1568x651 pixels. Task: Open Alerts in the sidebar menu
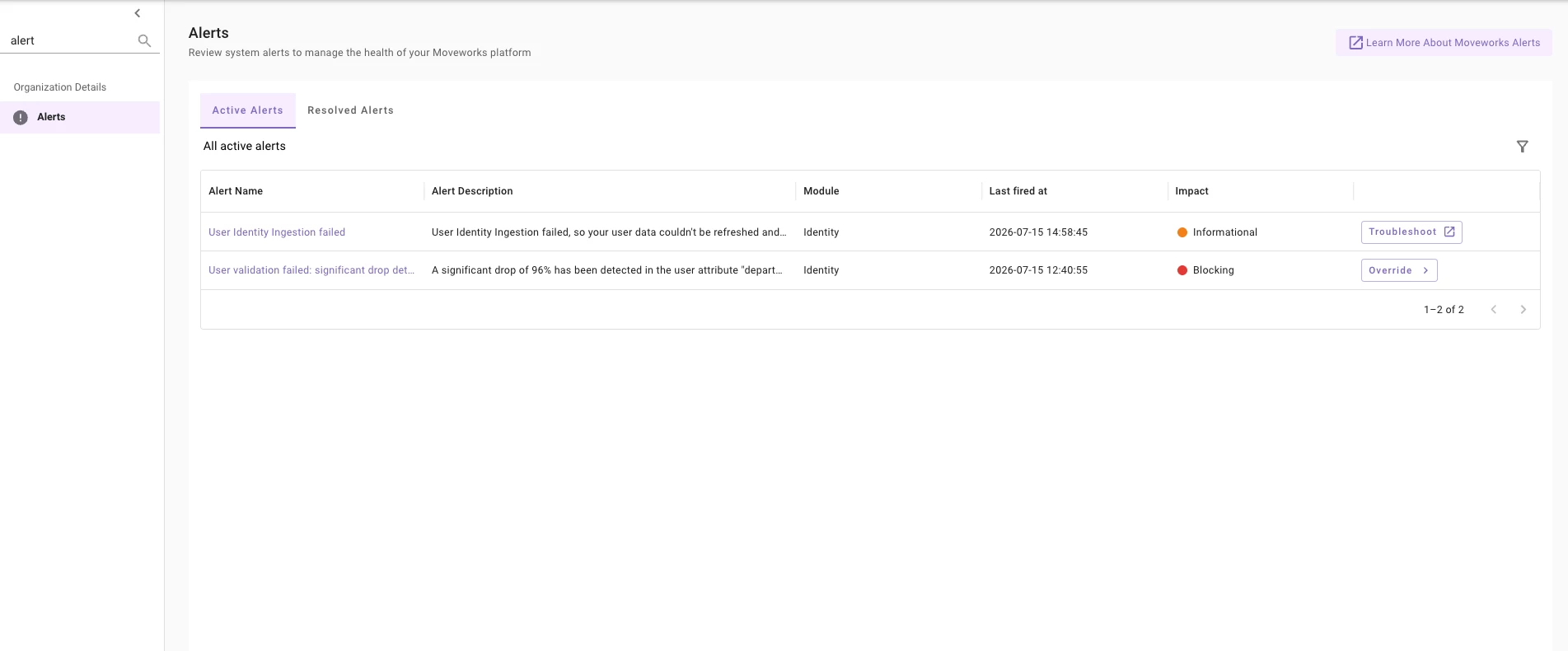coord(80,117)
